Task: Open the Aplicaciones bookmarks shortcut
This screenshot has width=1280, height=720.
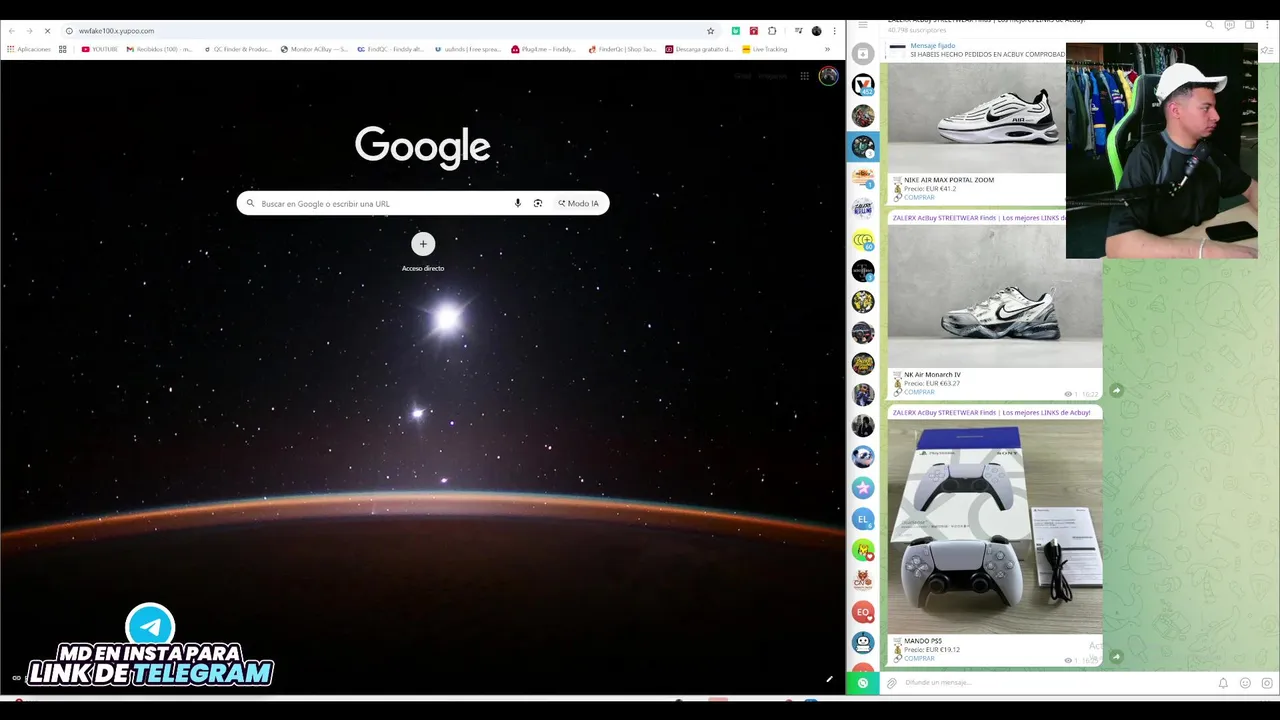Action: coord(29,49)
